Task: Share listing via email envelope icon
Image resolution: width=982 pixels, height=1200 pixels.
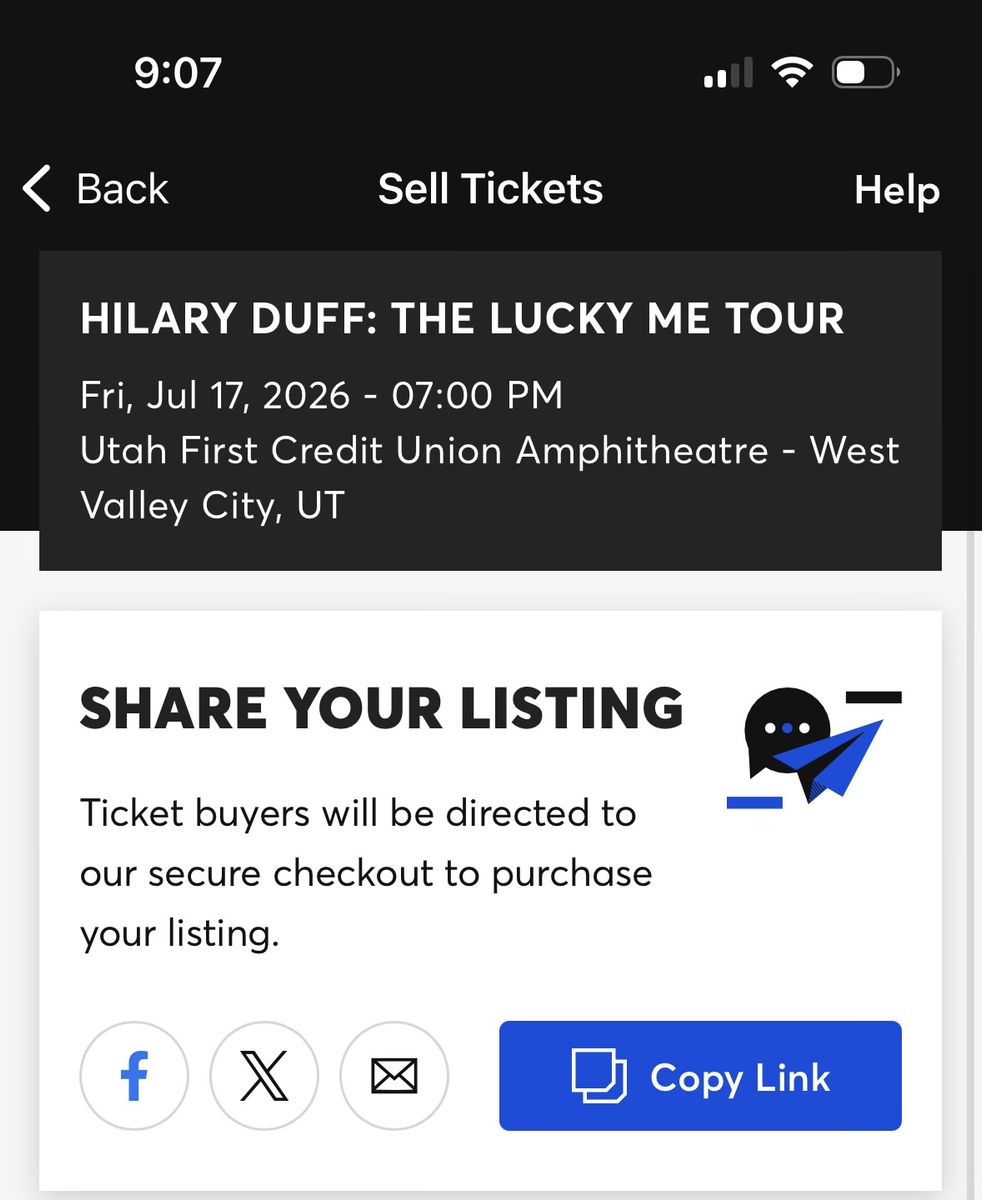Action: click(394, 1076)
